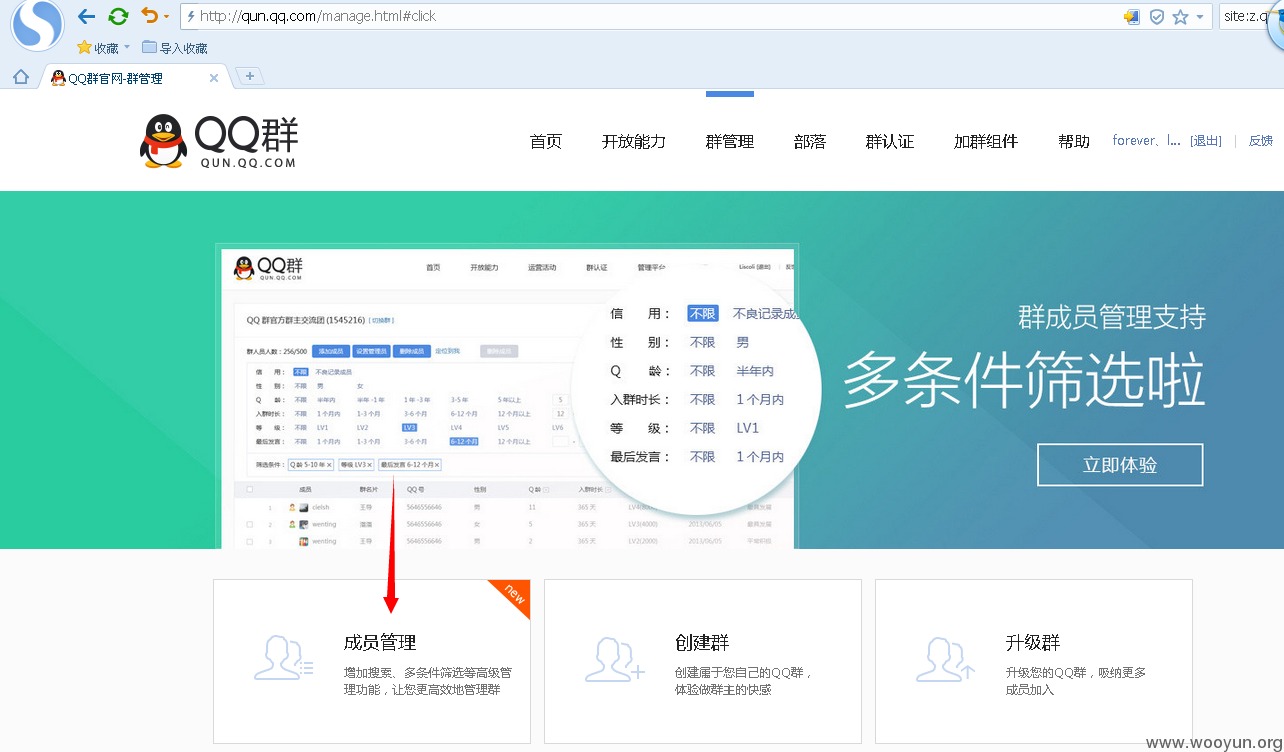Open the 帮助 navigation item

tap(1074, 142)
